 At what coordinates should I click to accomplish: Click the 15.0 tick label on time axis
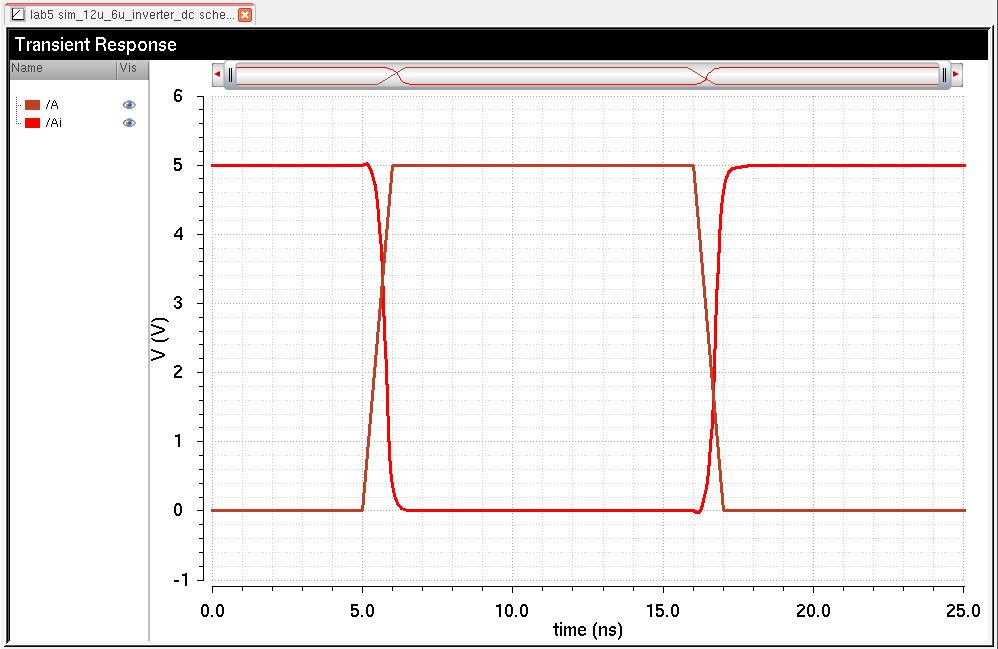click(662, 609)
